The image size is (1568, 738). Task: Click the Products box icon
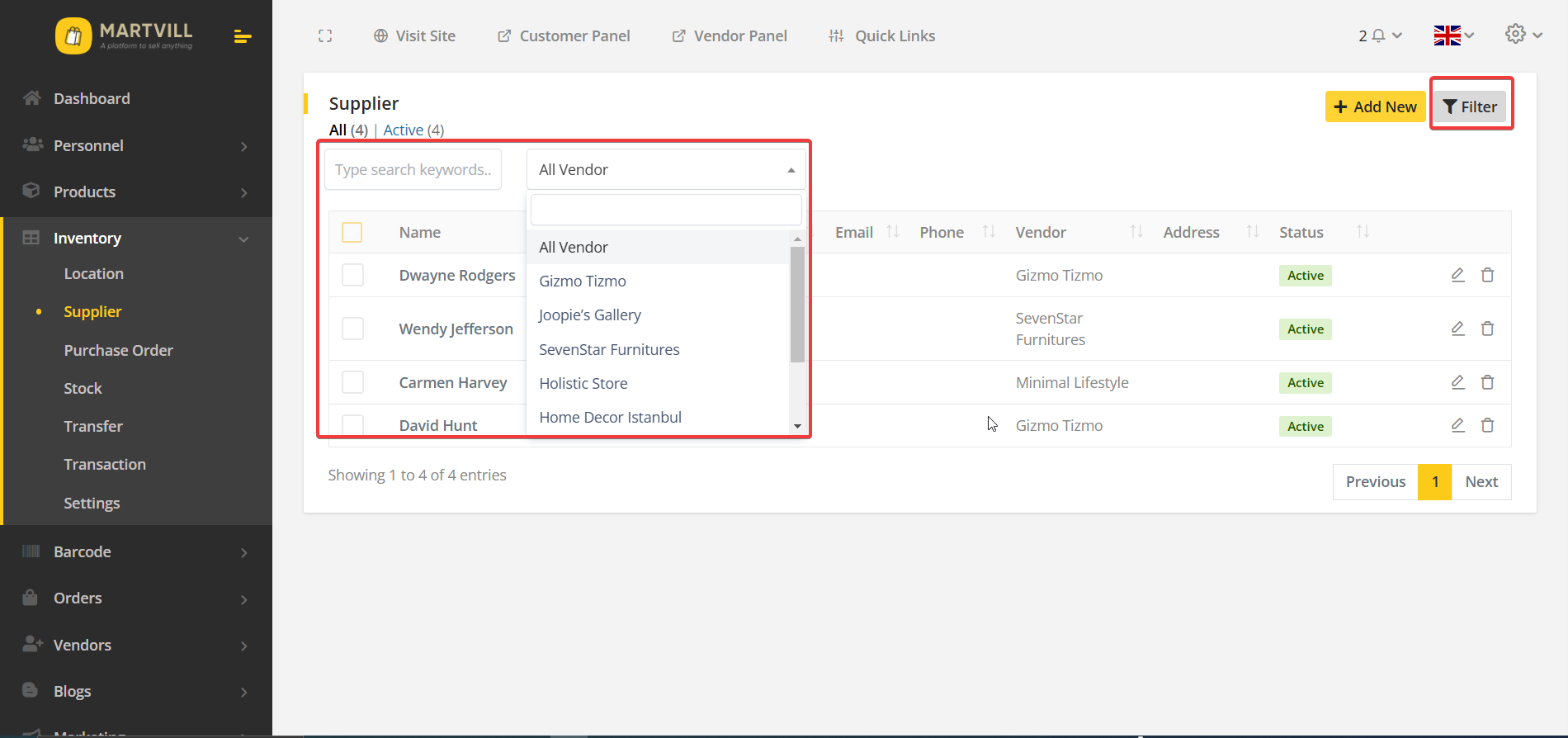[31, 191]
